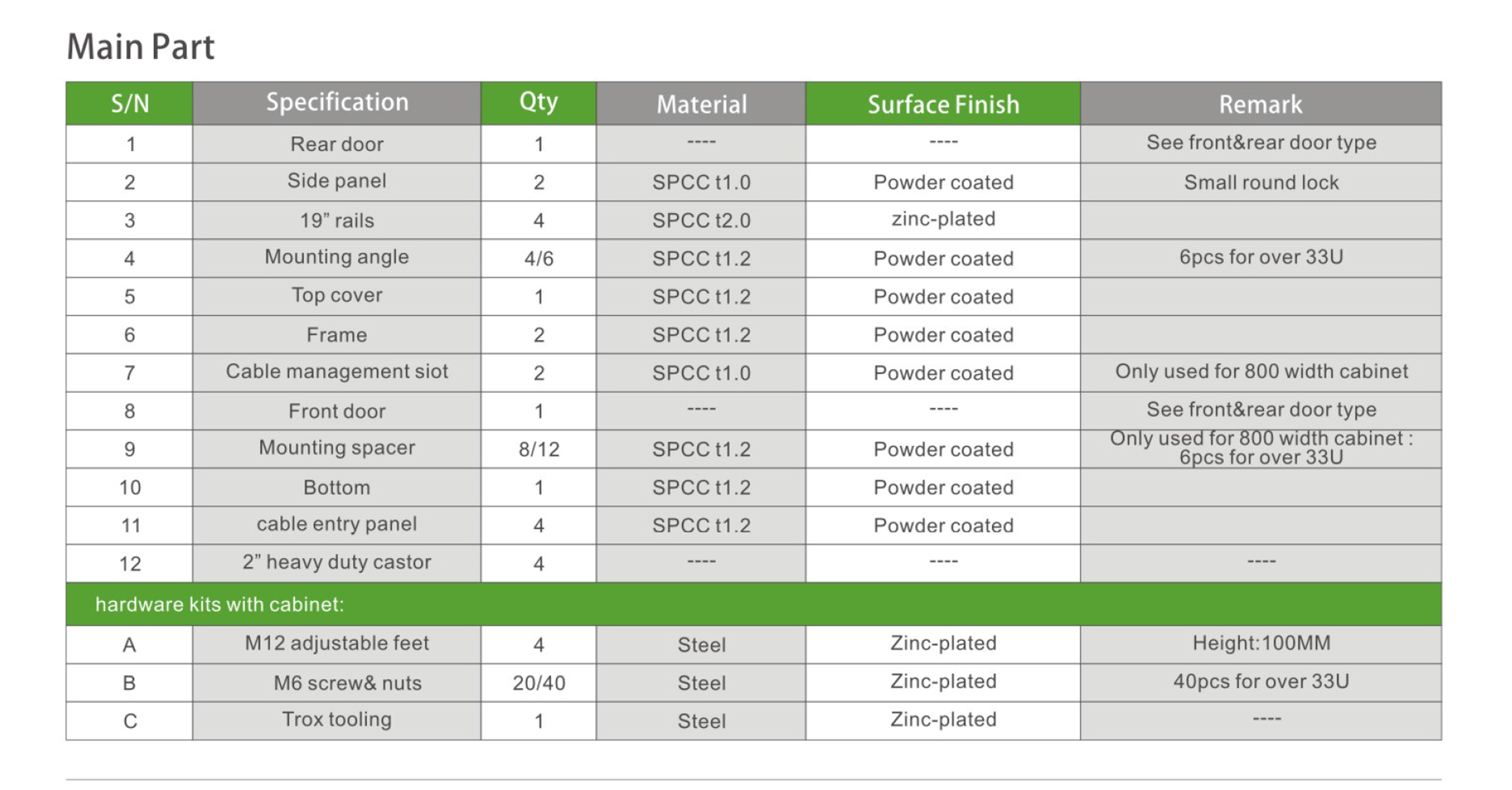The height and width of the screenshot is (790, 1512).
Task: Select the Specification column header
Action: (x=337, y=103)
